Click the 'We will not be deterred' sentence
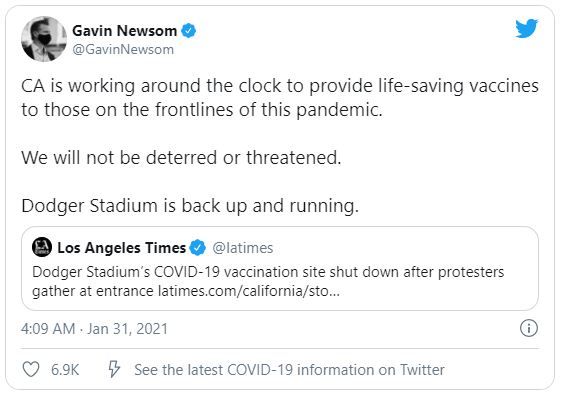The height and width of the screenshot is (395, 561). [181, 157]
